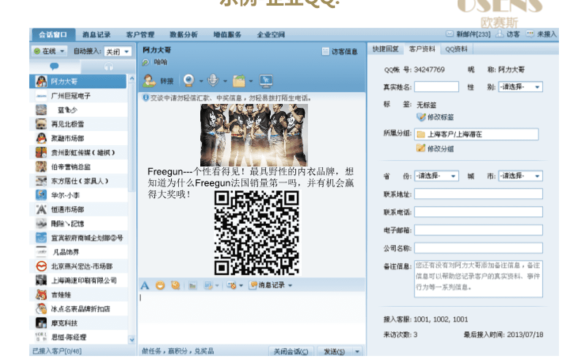Click the avatar next to 恒通市场部
The height and width of the screenshot is (360, 570).
pyautogui.click(x=41, y=209)
